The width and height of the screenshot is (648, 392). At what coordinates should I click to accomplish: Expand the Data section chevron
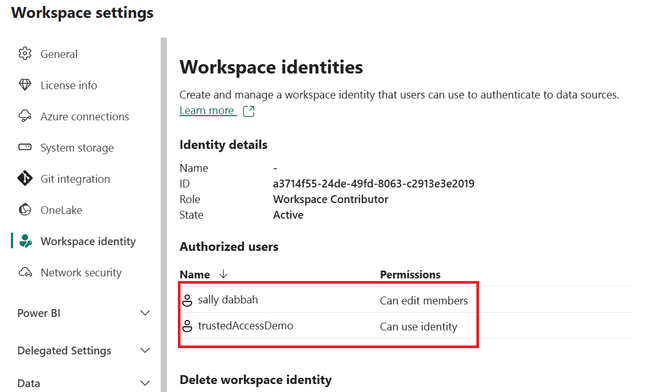[x=145, y=383]
